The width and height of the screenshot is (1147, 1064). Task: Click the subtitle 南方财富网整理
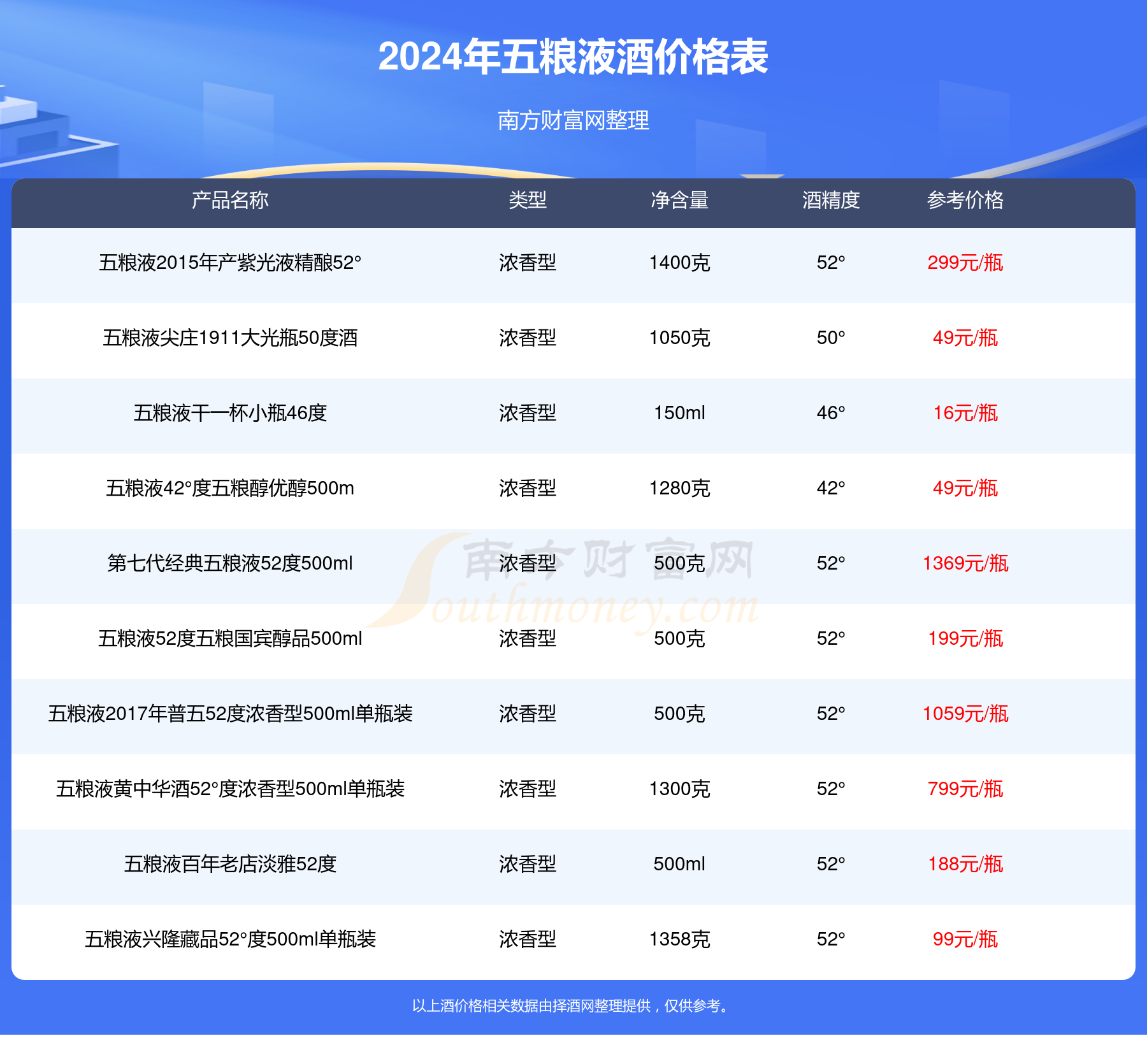click(x=573, y=120)
